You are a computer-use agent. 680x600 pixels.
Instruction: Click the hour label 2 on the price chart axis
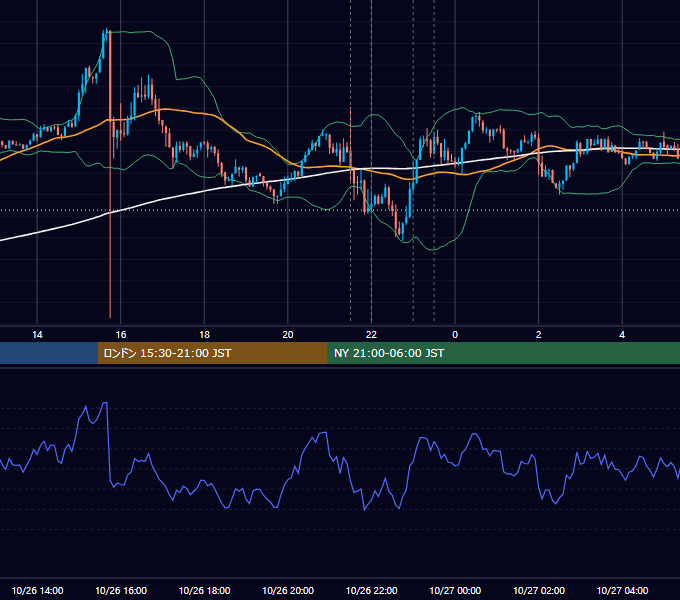pos(539,335)
